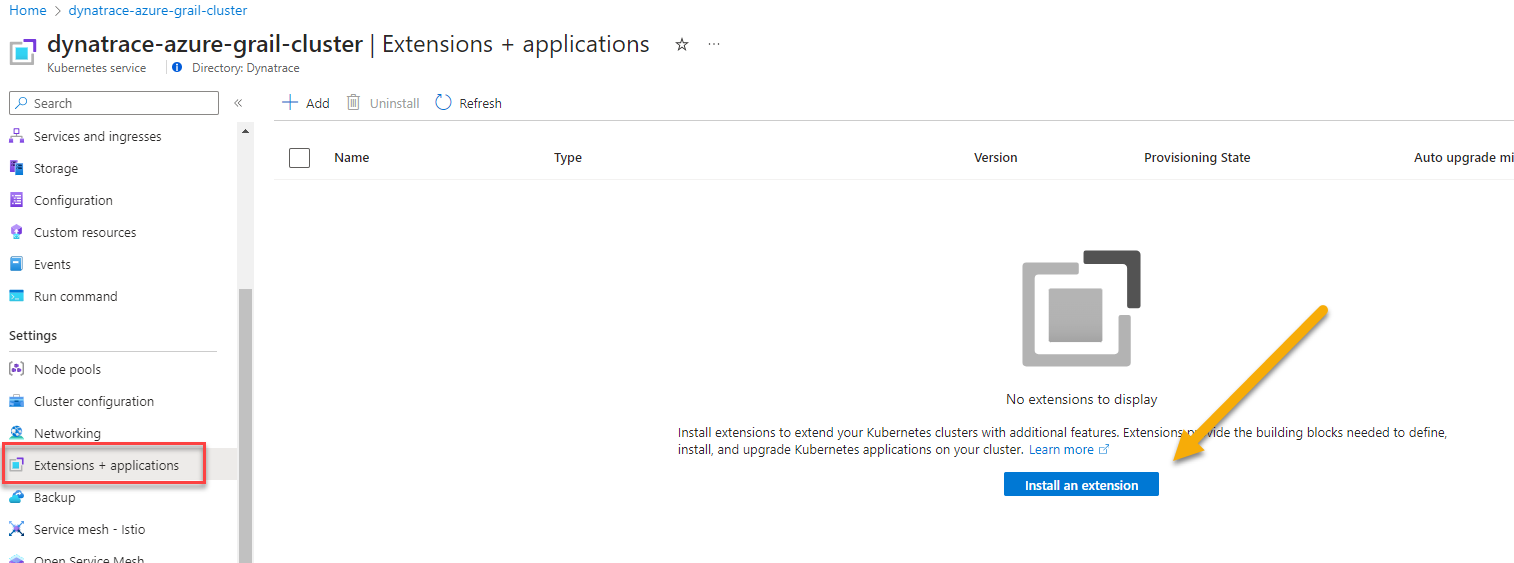The height and width of the screenshot is (563, 1514).
Task: Click the Run command icon
Action: click(x=16, y=296)
